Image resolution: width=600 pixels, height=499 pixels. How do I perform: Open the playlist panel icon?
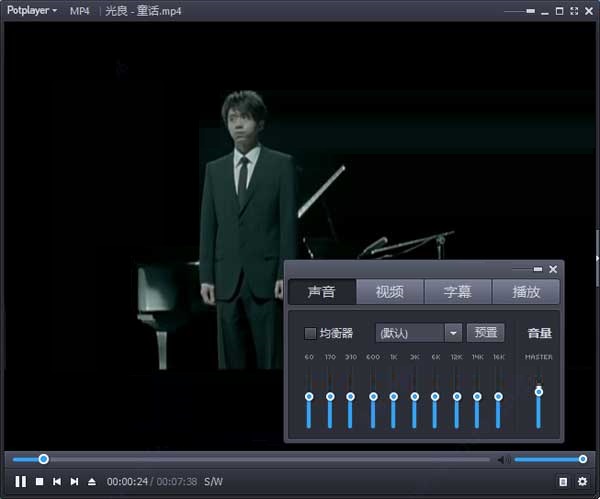[563, 481]
